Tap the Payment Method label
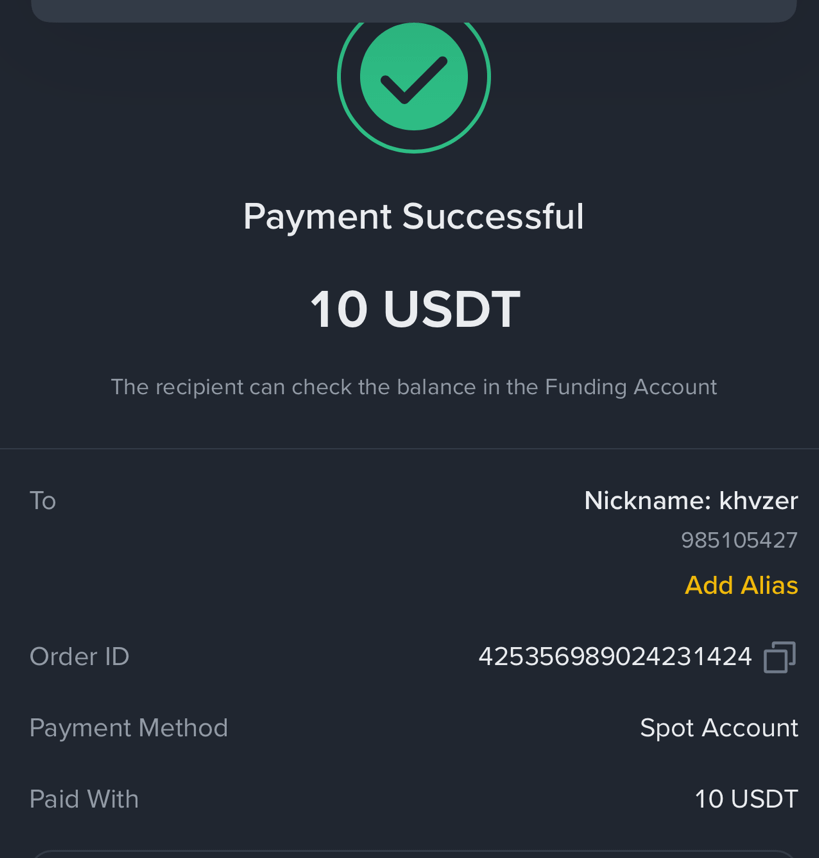The height and width of the screenshot is (858, 819). 129,728
